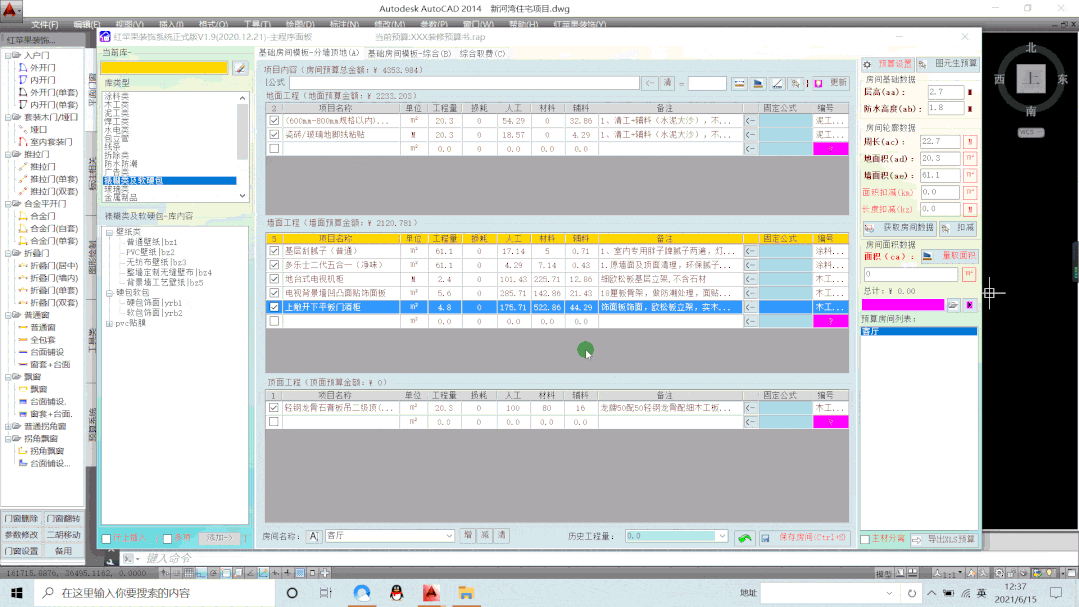
Task: Uncheck the 轻钢龙骨石膏板吊顶 row checkbox
Action: tap(274, 408)
